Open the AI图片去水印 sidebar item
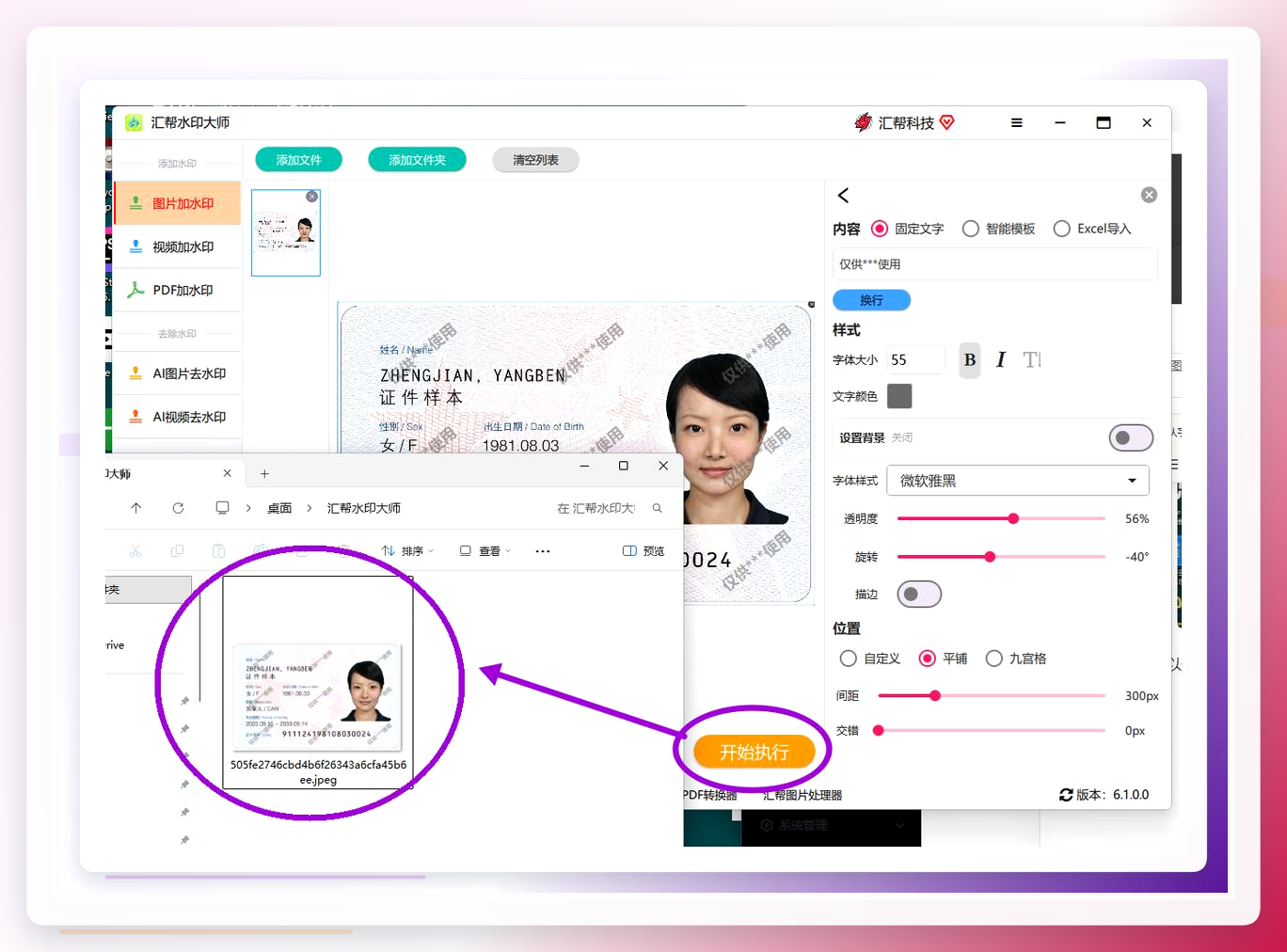The width and height of the screenshot is (1287, 952). click(x=178, y=373)
